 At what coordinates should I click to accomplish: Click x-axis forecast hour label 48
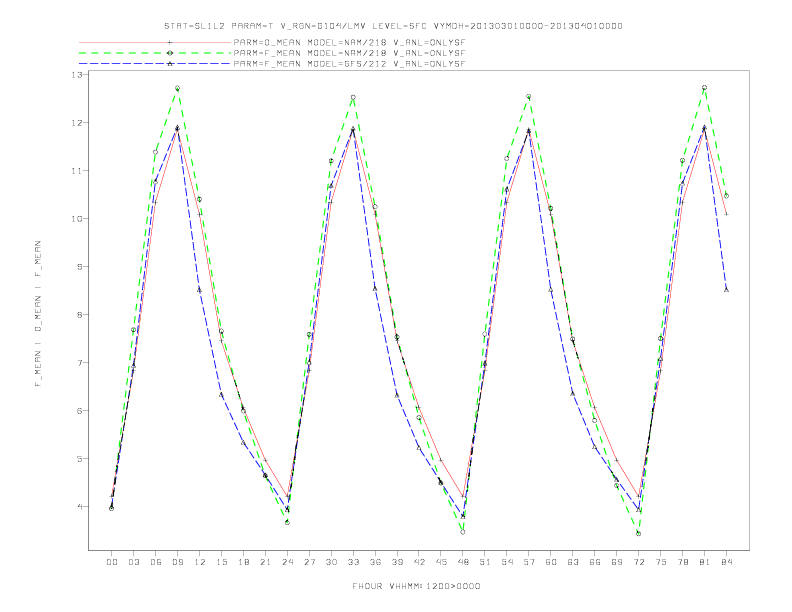(463, 562)
